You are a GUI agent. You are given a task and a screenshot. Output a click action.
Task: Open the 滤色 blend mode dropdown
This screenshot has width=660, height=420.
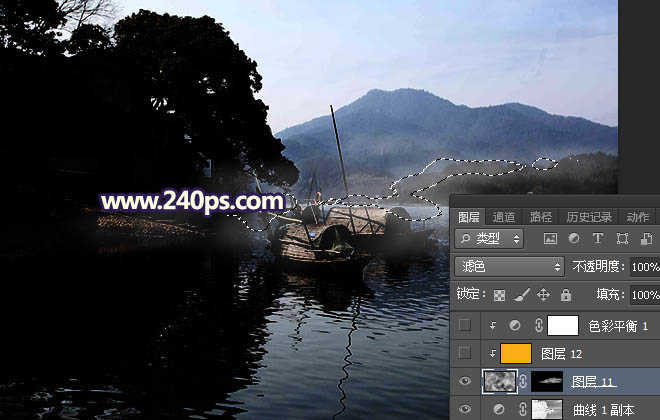point(510,266)
